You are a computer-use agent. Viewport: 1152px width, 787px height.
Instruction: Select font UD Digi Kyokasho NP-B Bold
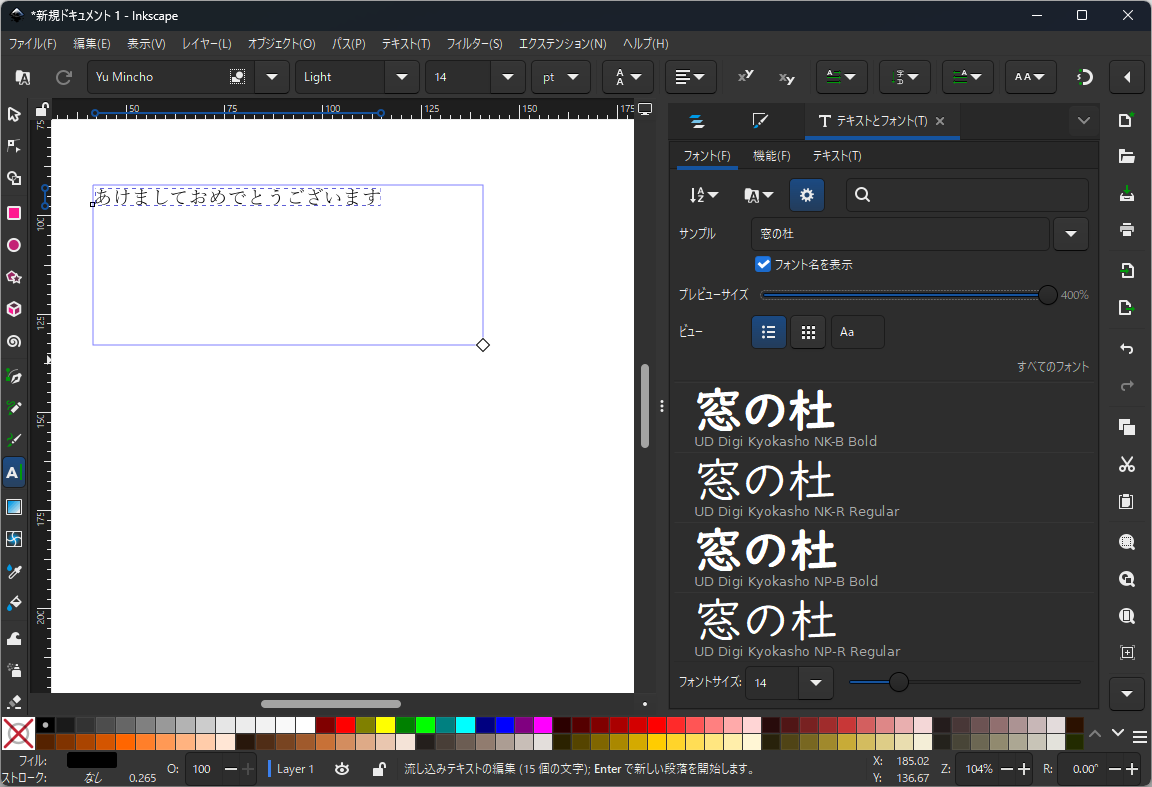(x=883, y=557)
